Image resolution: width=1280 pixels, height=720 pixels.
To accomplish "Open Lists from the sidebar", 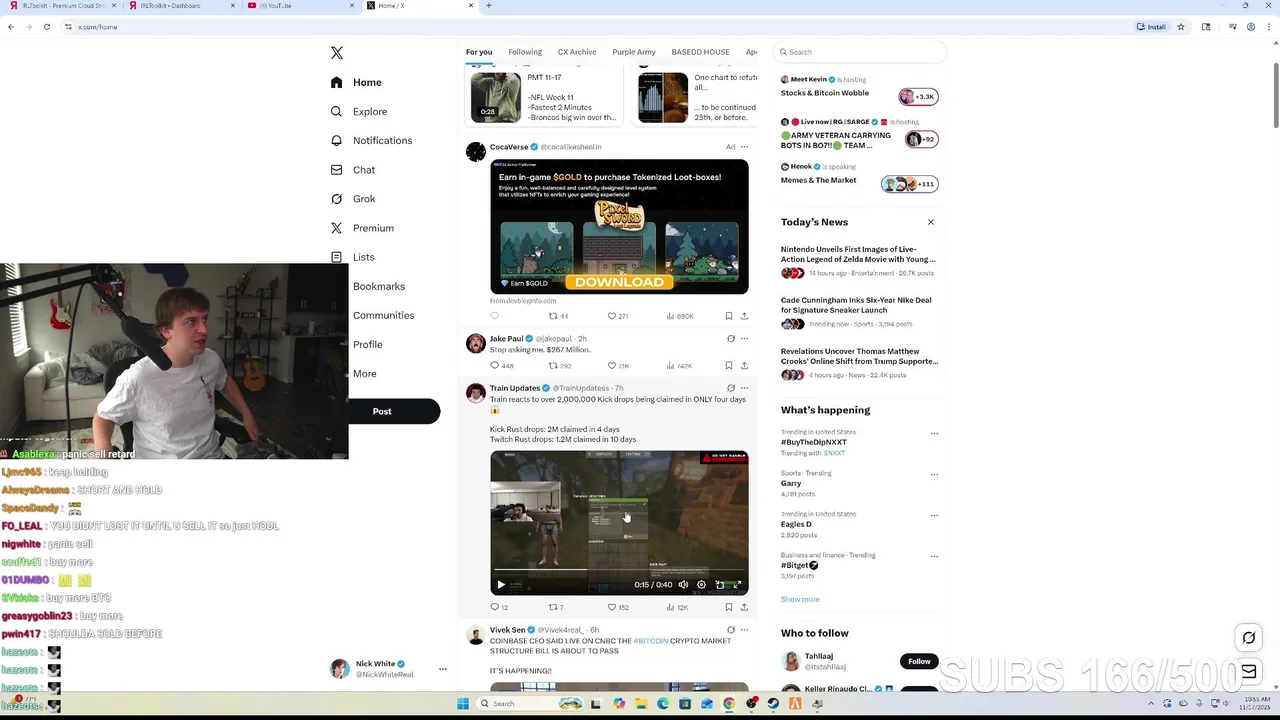I will coord(353,257).
